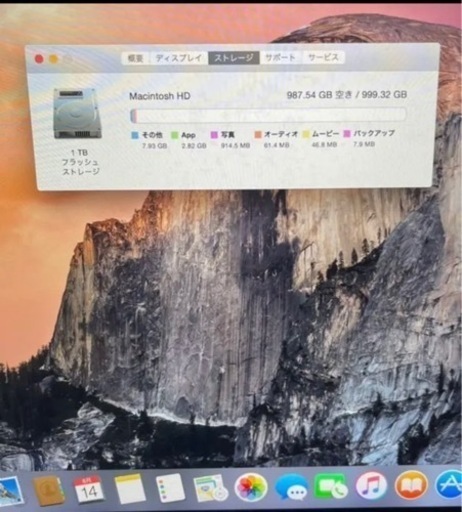Open Reminders from the dock

(x=170, y=489)
